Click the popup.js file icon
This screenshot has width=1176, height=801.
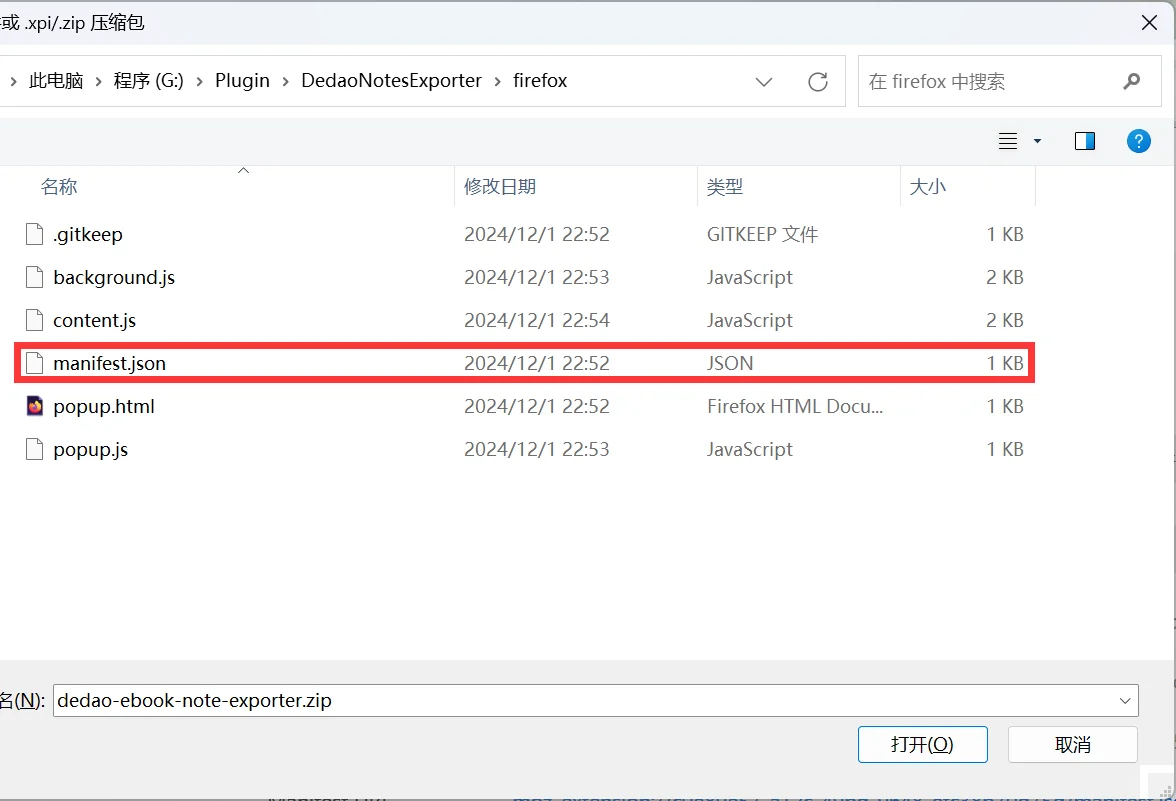pyautogui.click(x=34, y=448)
